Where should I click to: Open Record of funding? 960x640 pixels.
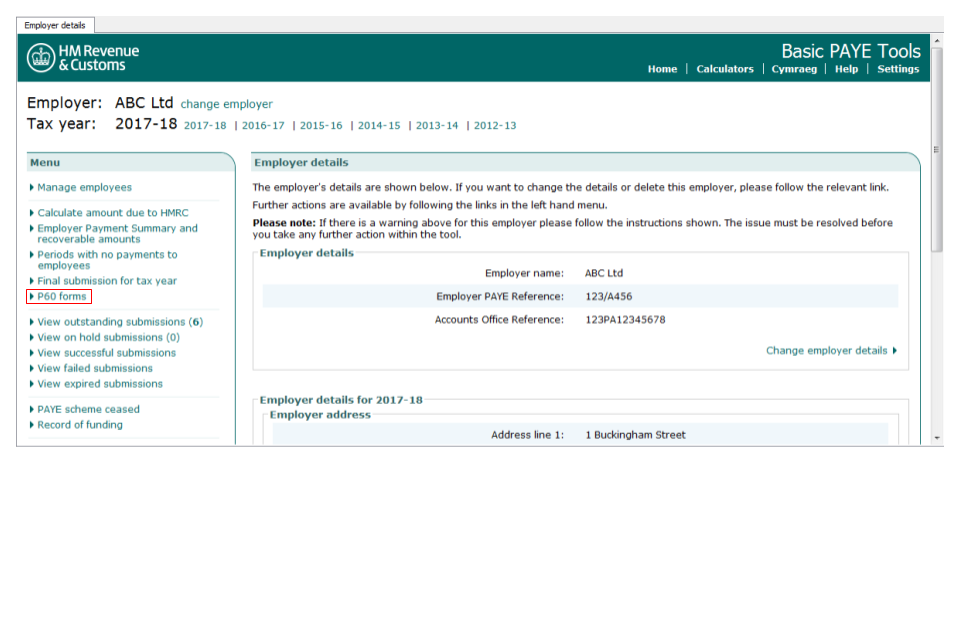[78, 424]
